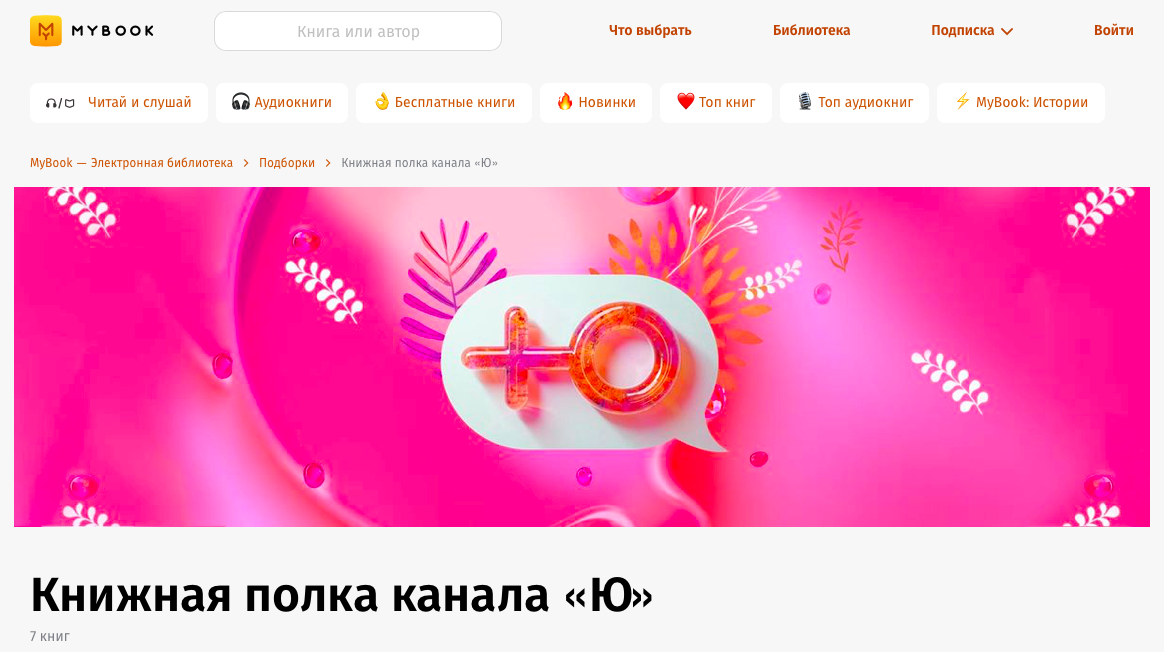This screenshot has height=652, width=1164.
Task: Click chevron after MyBook — Электронная библиотека breadcrumb
Action: click(x=246, y=163)
